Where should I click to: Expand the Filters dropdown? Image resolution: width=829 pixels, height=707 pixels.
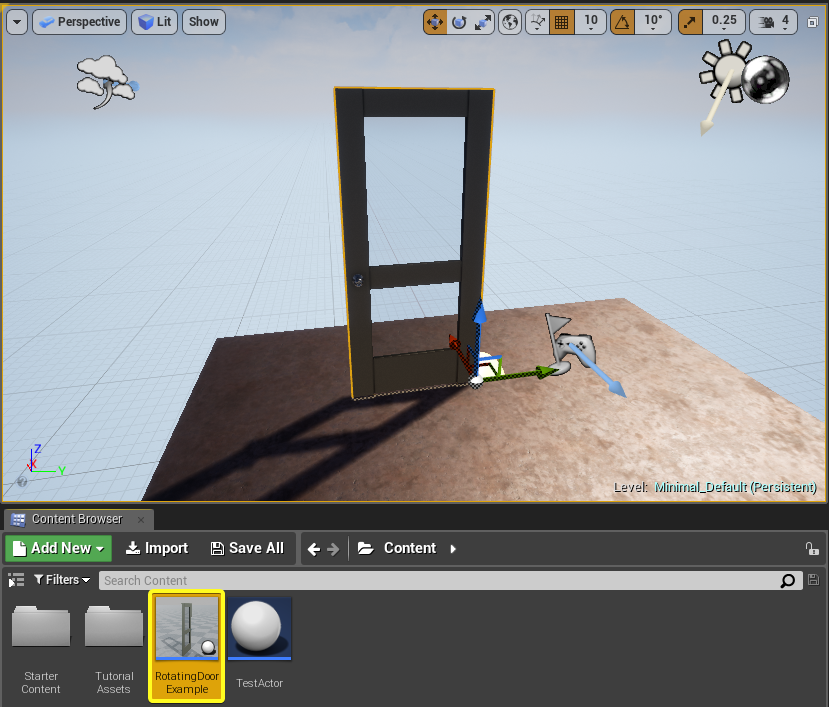62,580
